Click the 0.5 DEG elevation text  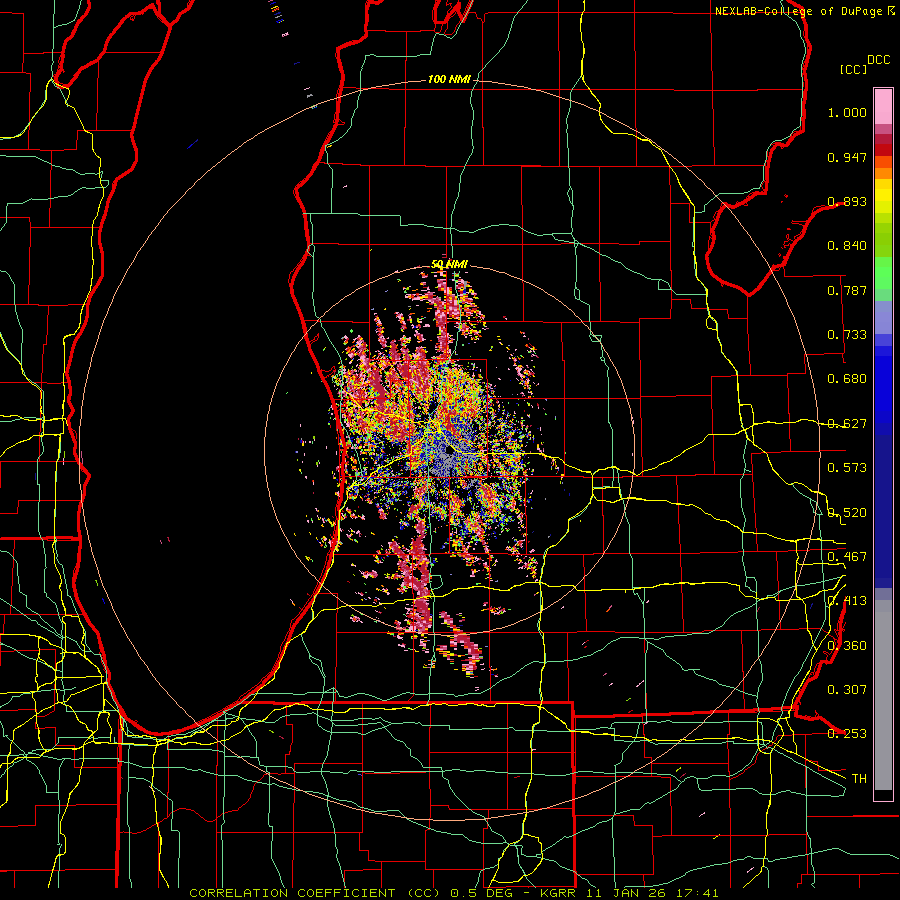click(481, 893)
